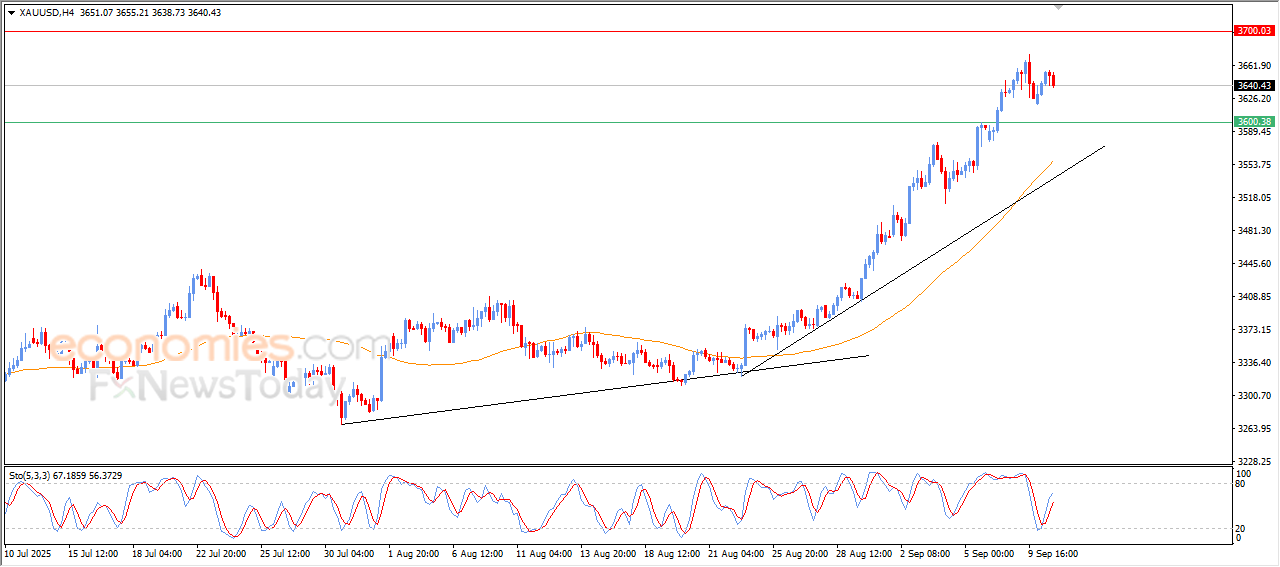Click the 11 Aug 04:00 time label
This screenshot has width=1280, height=567.
(x=541, y=552)
